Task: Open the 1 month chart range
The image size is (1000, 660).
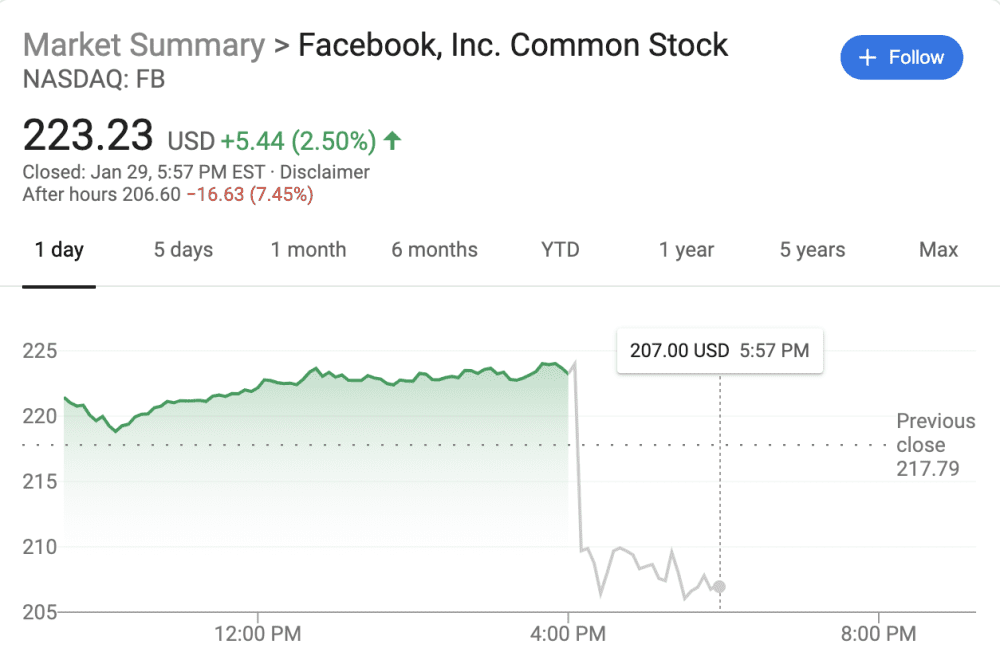Action: (x=308, y=250)
